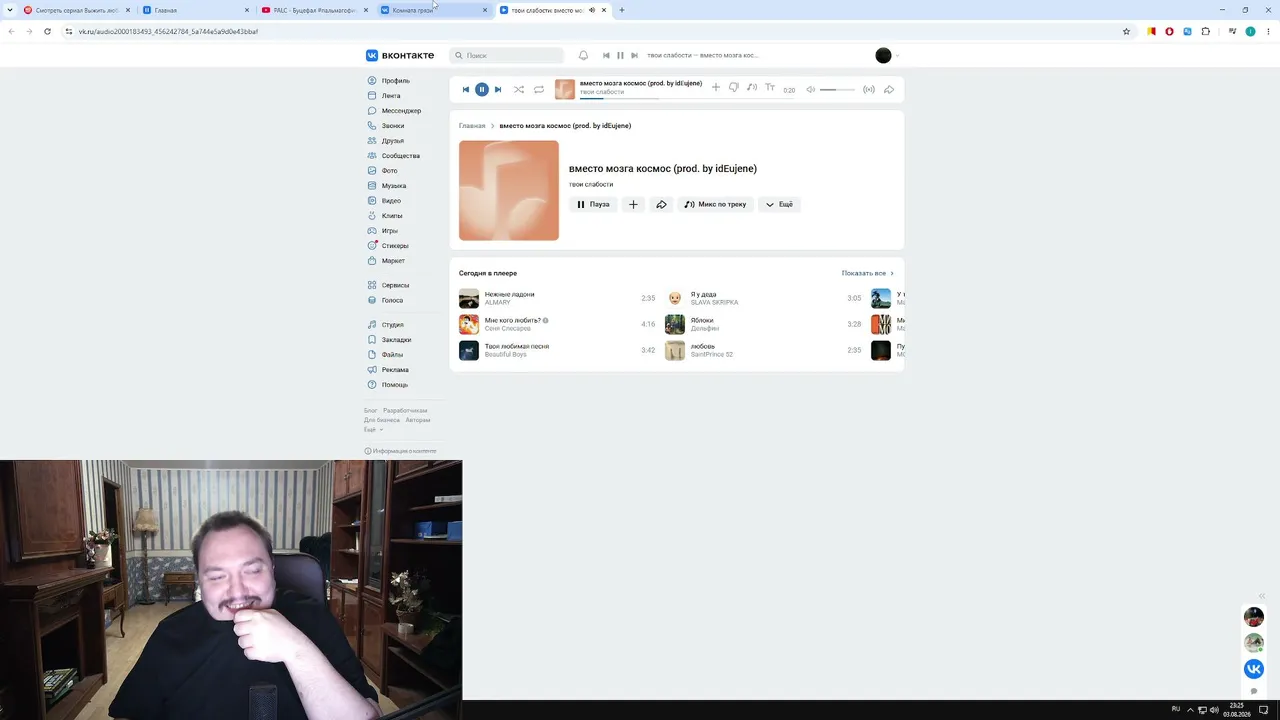Share the current track from the player bar
The width and height of the screenshot is (1280, 720).
click(889, 90)
